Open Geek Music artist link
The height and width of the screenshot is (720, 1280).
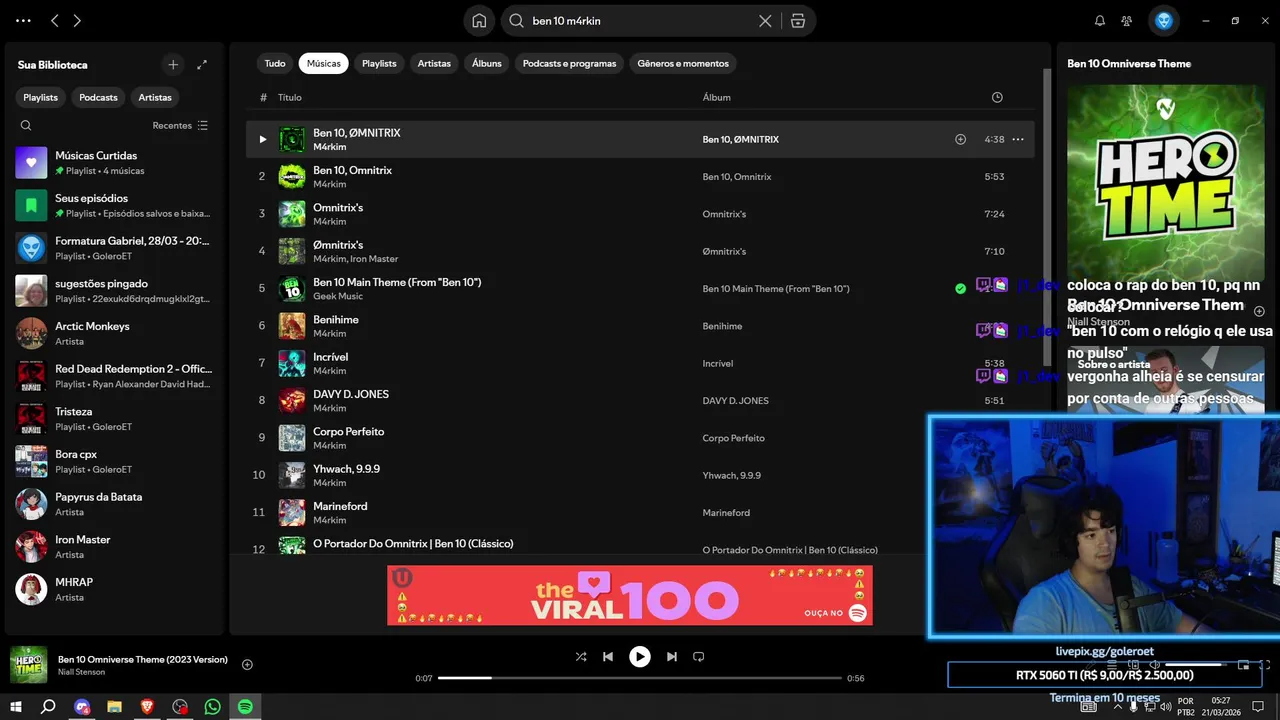[x=338, y=296]
